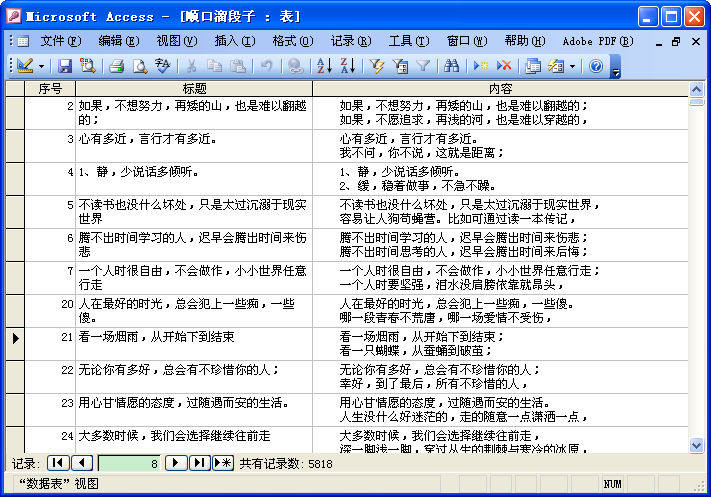Open the 插入(I) menu
The width and height of the screenshot is (711, 497).
[x=235, y=41]
